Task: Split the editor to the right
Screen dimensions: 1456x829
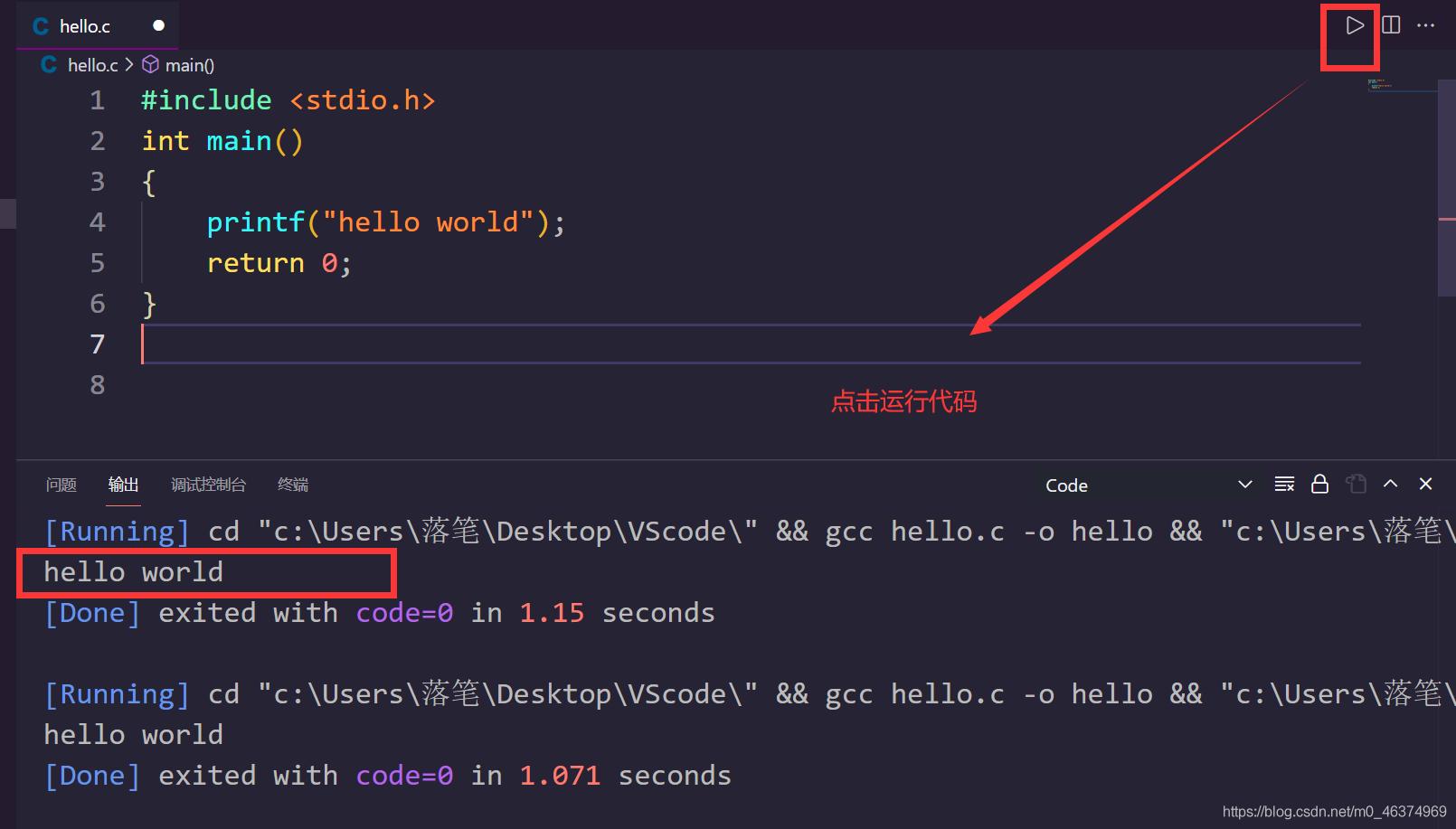Action: click(x=1391, y=25)
